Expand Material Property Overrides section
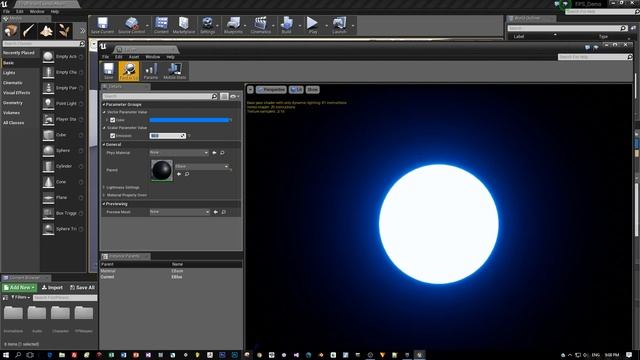The width and height of the screenshot is (640, 360). pyautogui.click(x=104, y=195)
